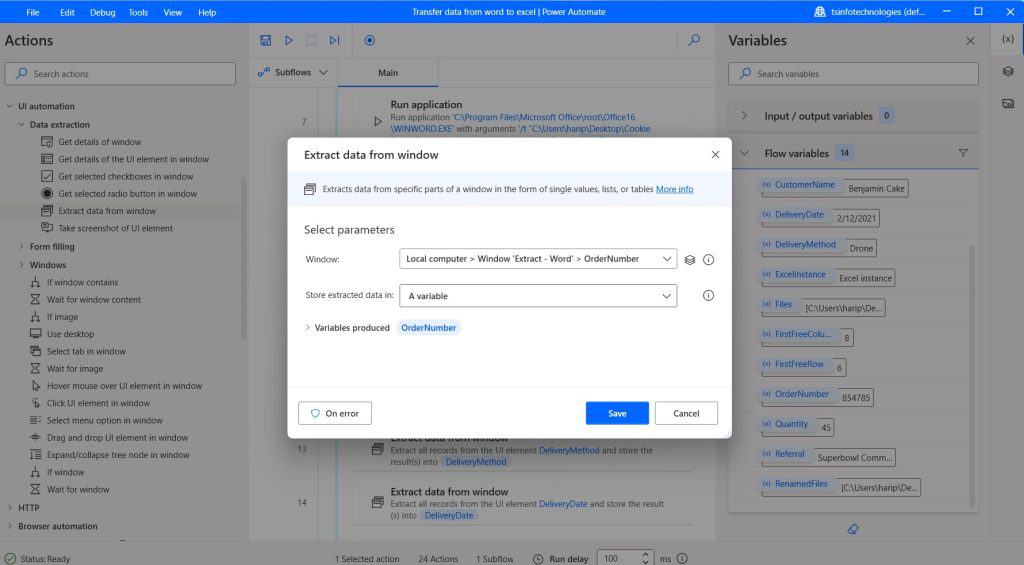The image size is (1024, 565).
Task: Select If window contains action
Action: point(82,282)
